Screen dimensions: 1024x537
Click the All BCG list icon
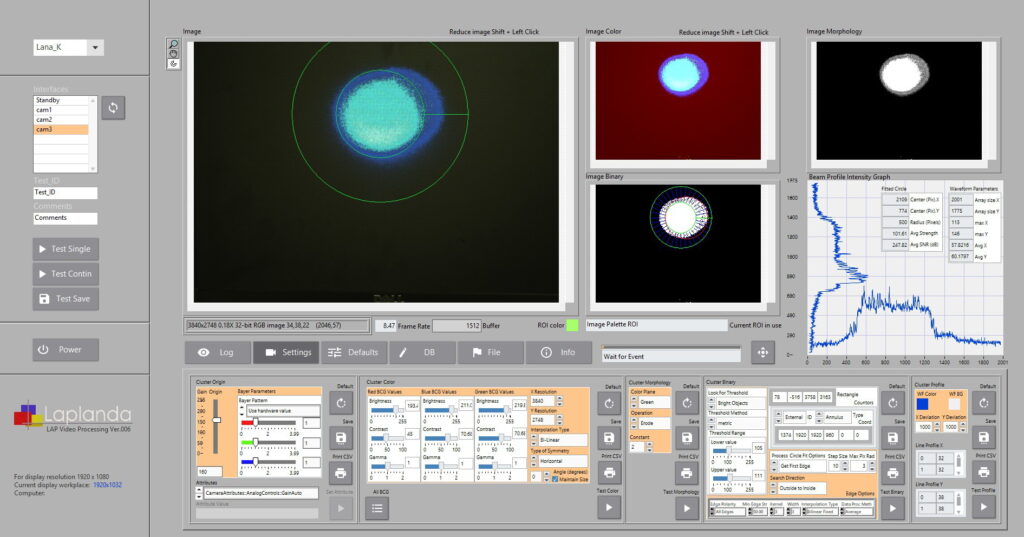[x=378, y=508]
